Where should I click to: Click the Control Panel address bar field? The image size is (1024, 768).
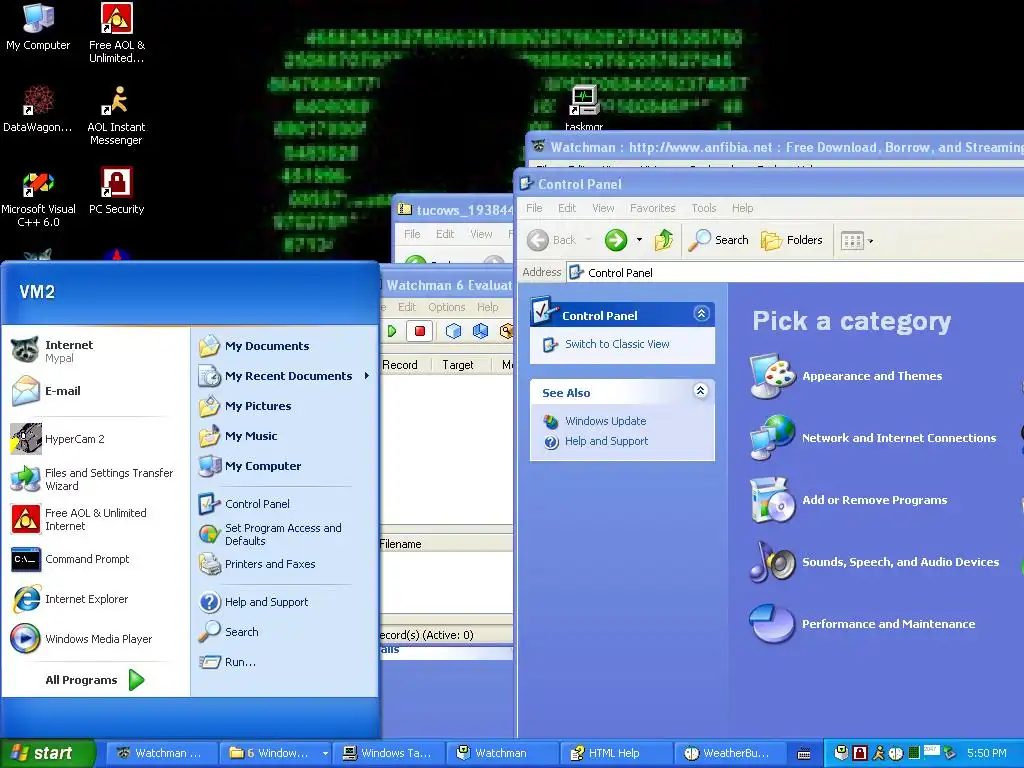[794, 273]
